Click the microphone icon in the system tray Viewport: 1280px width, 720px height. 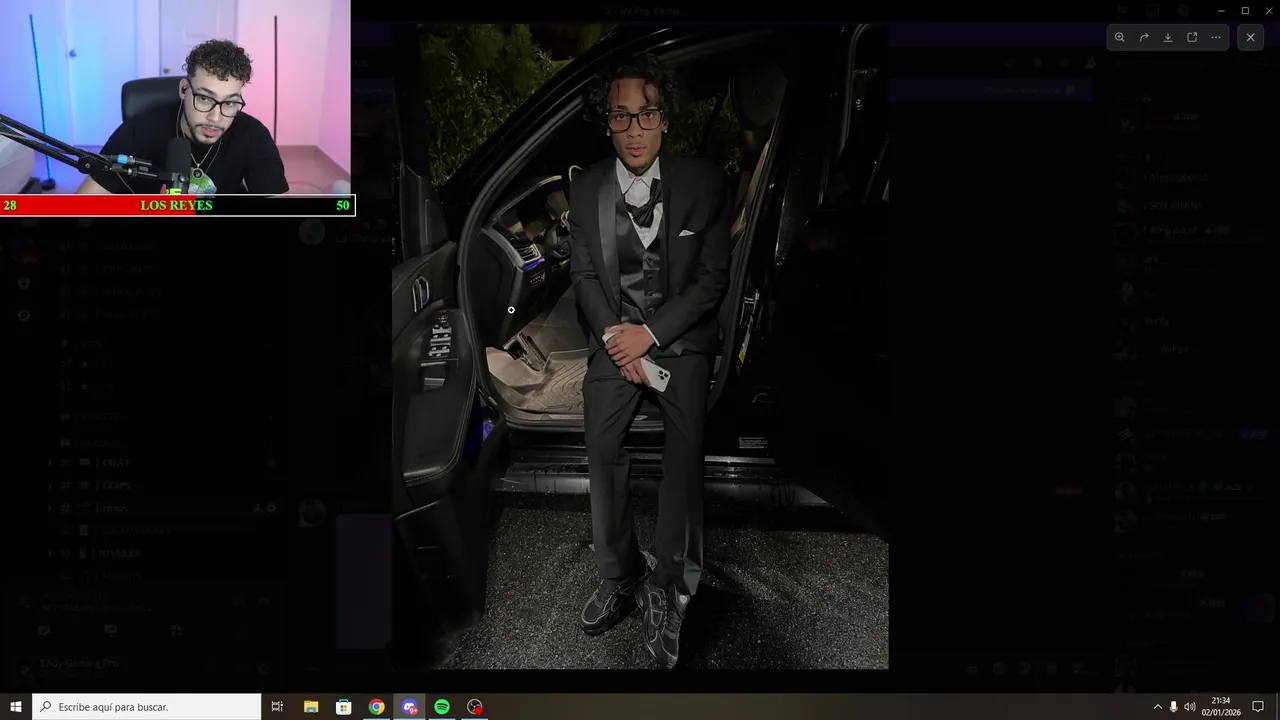pyautogui.click(x=1174, y=707)
